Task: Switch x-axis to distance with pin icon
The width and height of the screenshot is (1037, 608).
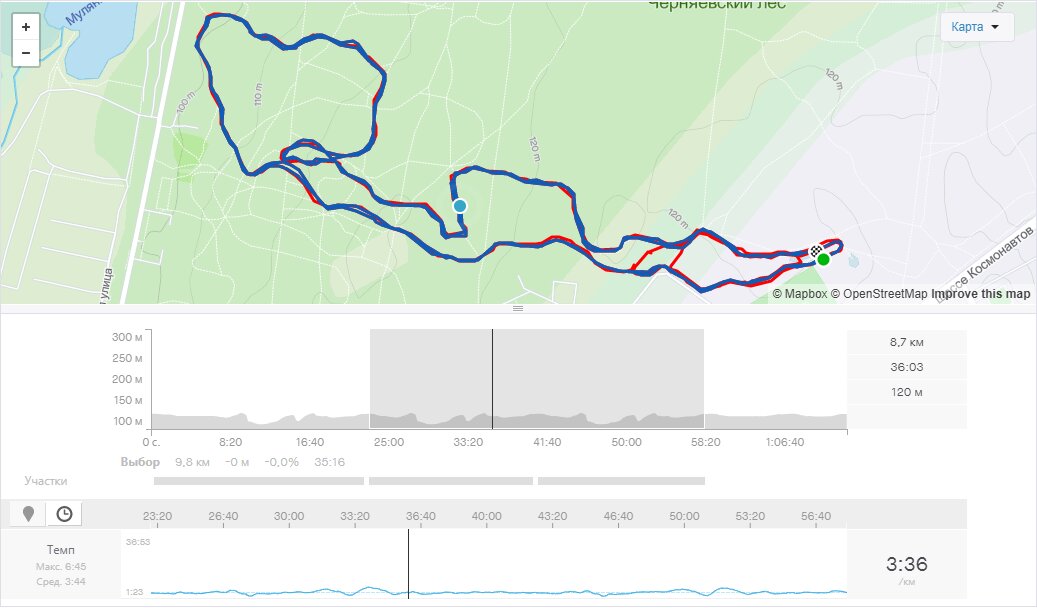Action: pos(28,514)
